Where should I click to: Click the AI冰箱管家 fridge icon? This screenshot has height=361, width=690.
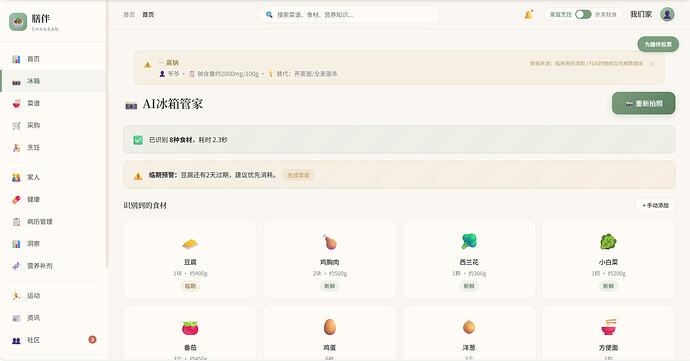131,105
